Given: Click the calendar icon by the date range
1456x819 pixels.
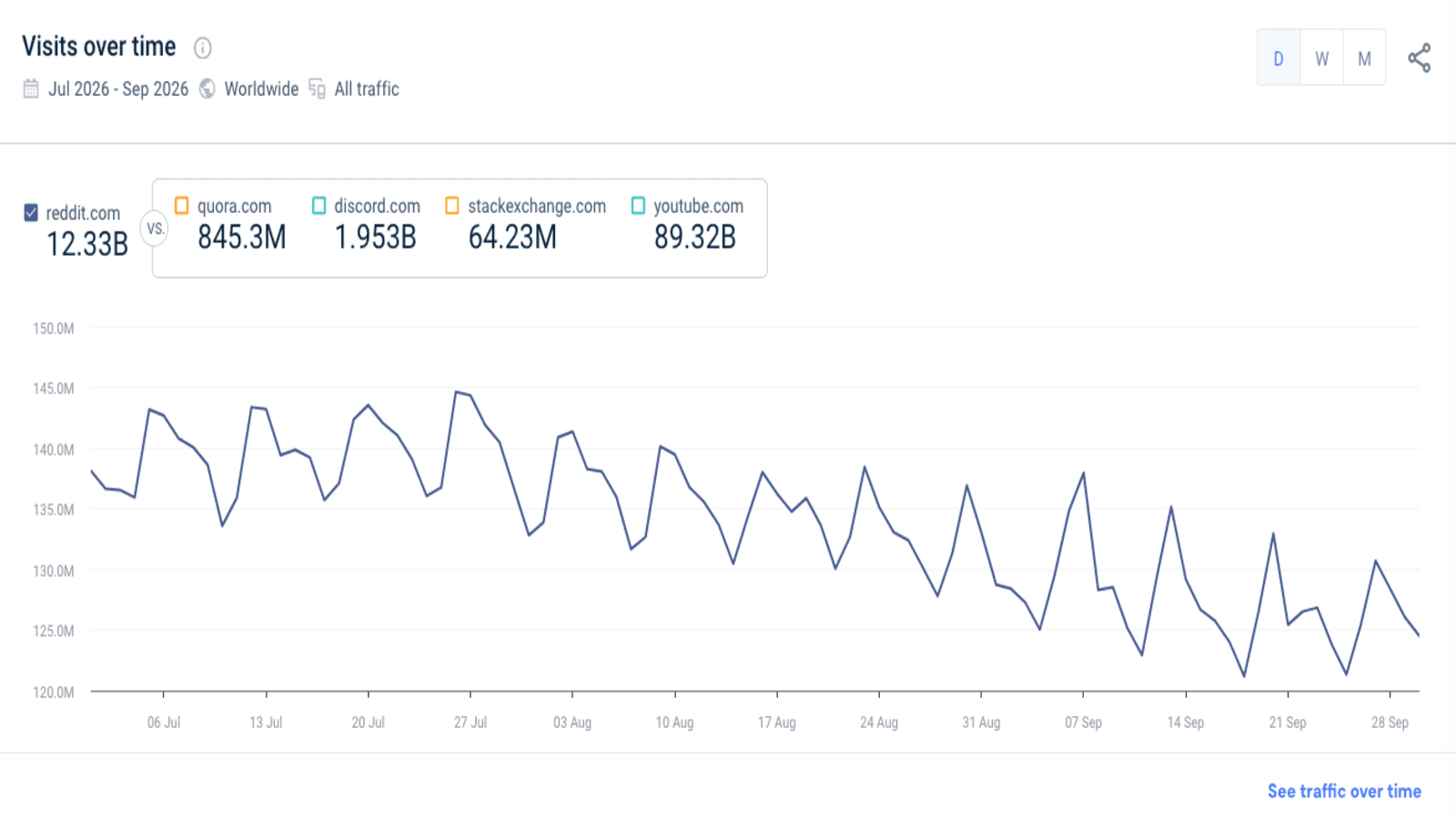Looking at the screenshot, I should click(x=31, y=88).
